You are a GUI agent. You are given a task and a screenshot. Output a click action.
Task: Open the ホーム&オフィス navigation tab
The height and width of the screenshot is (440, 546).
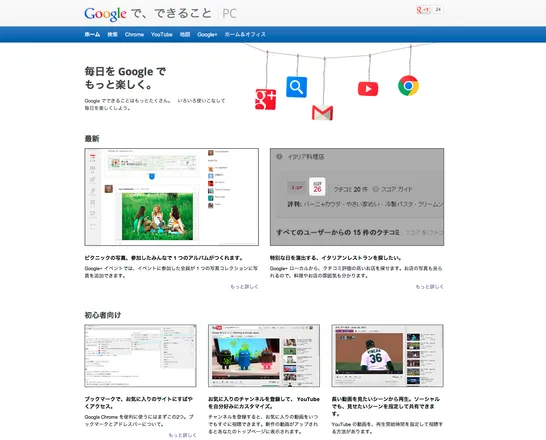coord(245,34)
